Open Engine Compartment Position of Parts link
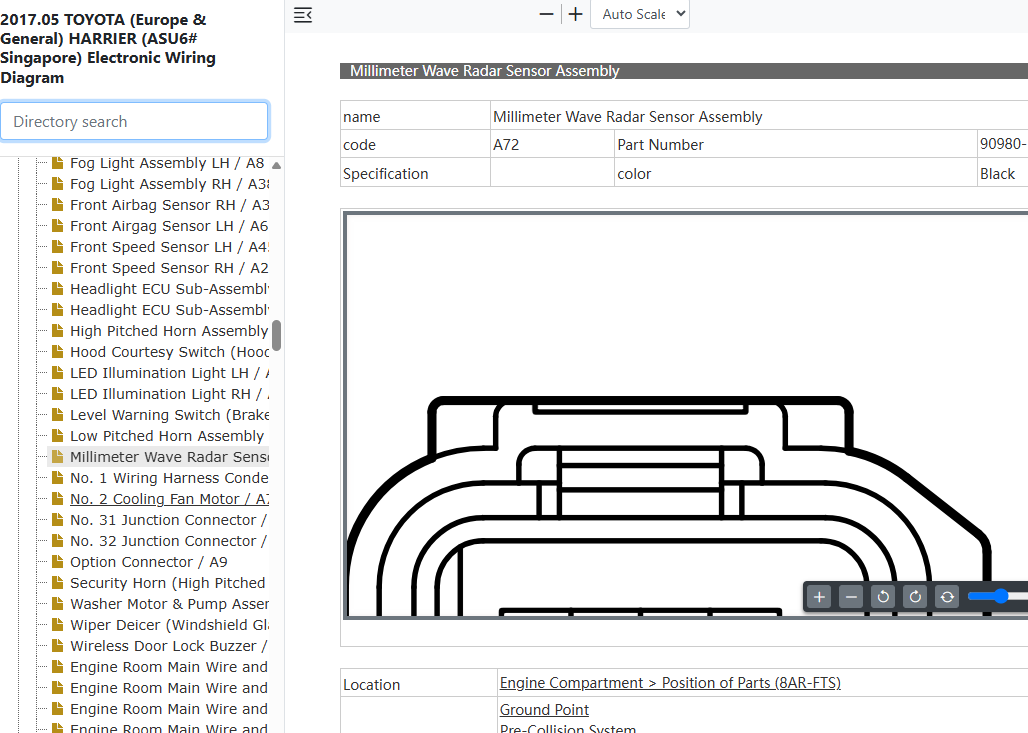 [x=670, y=683]
